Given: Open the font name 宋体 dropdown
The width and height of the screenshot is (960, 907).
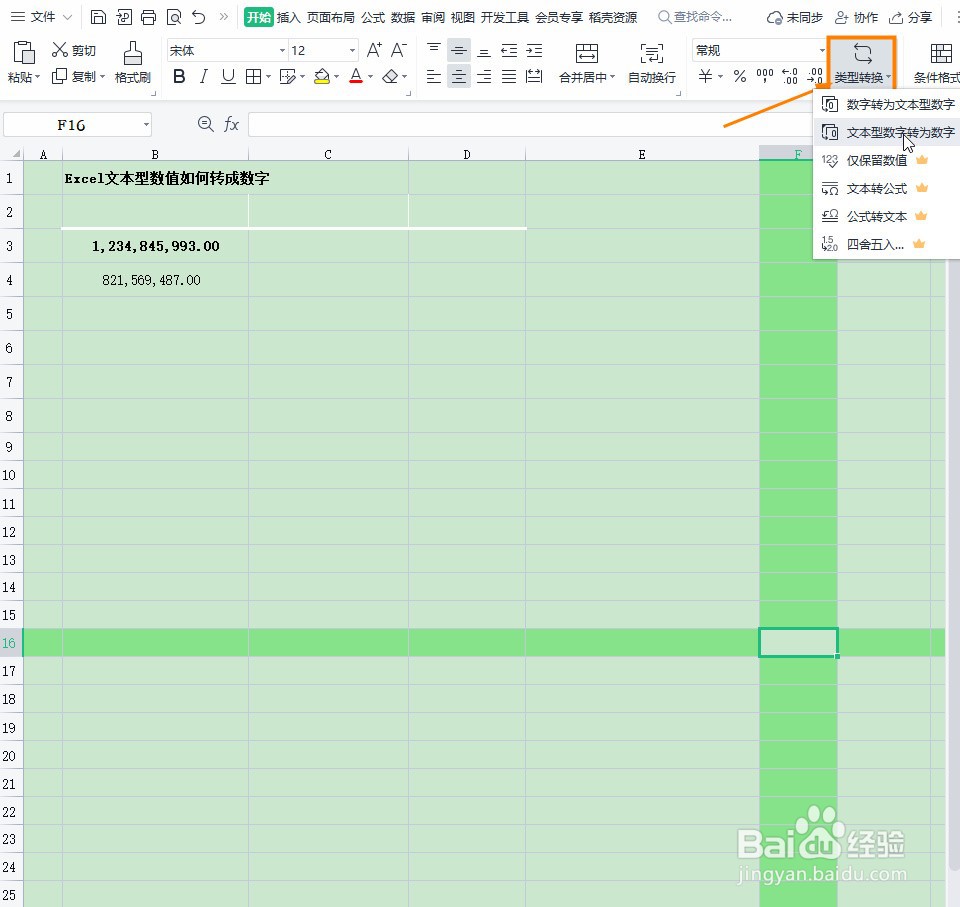Looking at the screenshot, I should coord(282,50).
